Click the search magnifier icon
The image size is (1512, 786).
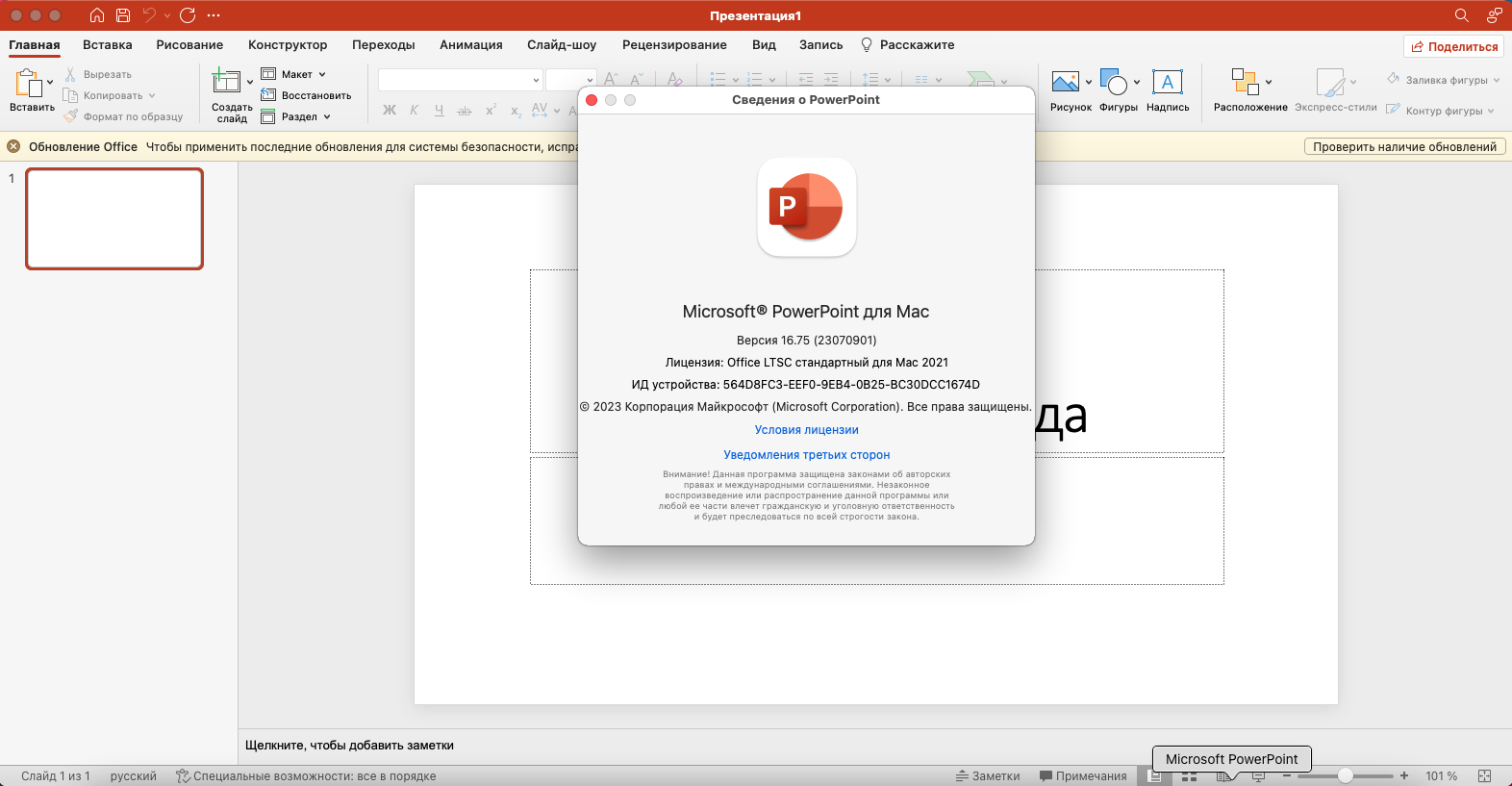1461,15
